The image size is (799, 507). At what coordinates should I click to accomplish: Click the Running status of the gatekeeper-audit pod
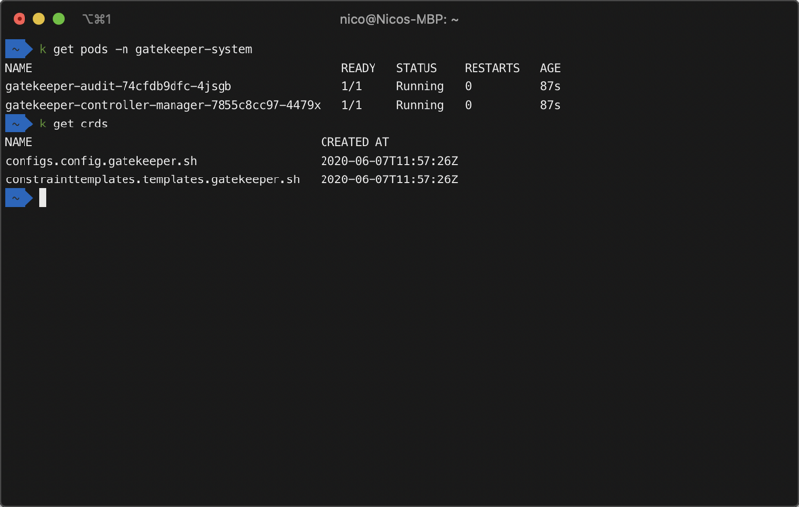tap(420, 87)
